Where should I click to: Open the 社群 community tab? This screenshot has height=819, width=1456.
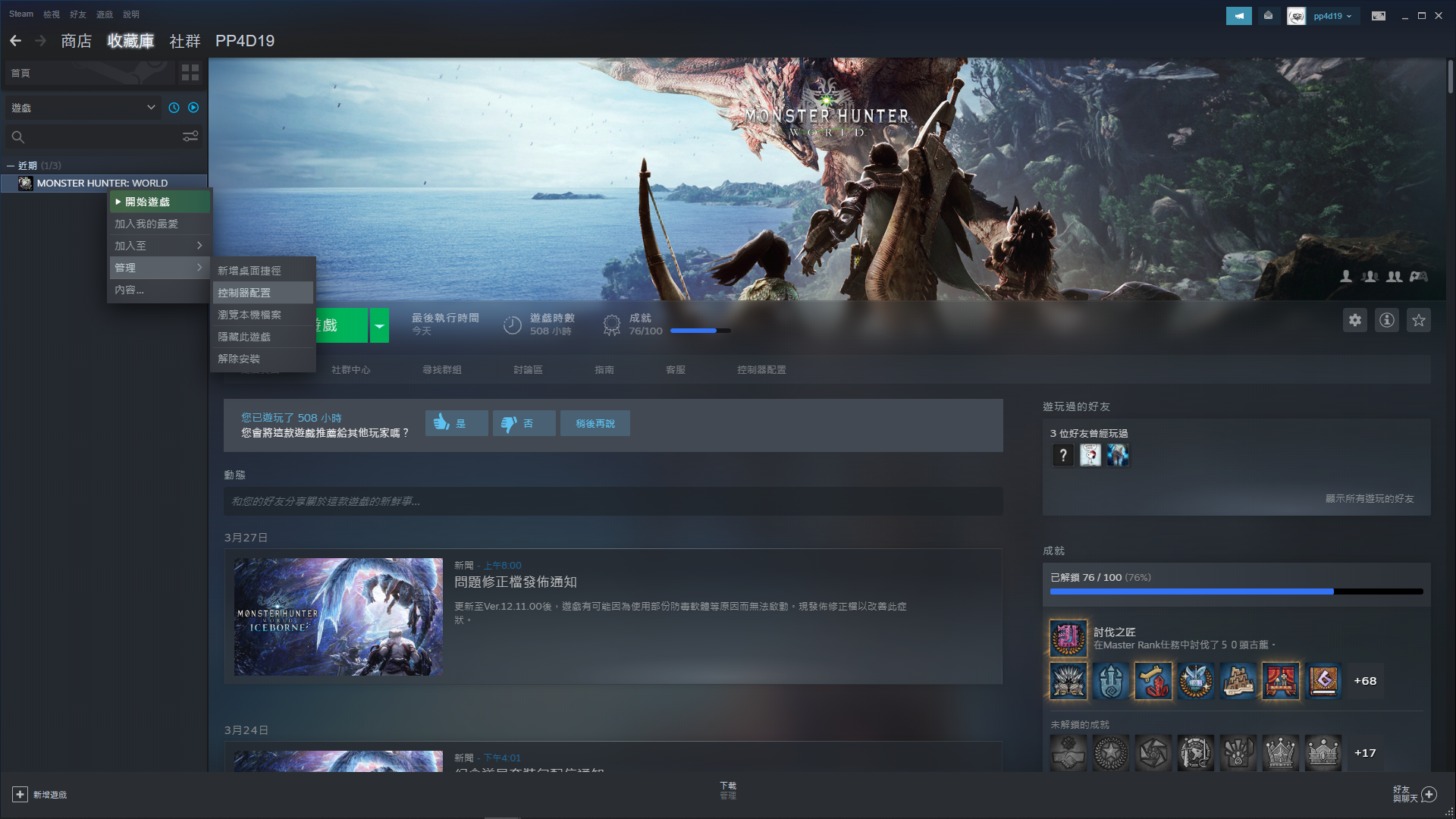click(x=185, y=41)
